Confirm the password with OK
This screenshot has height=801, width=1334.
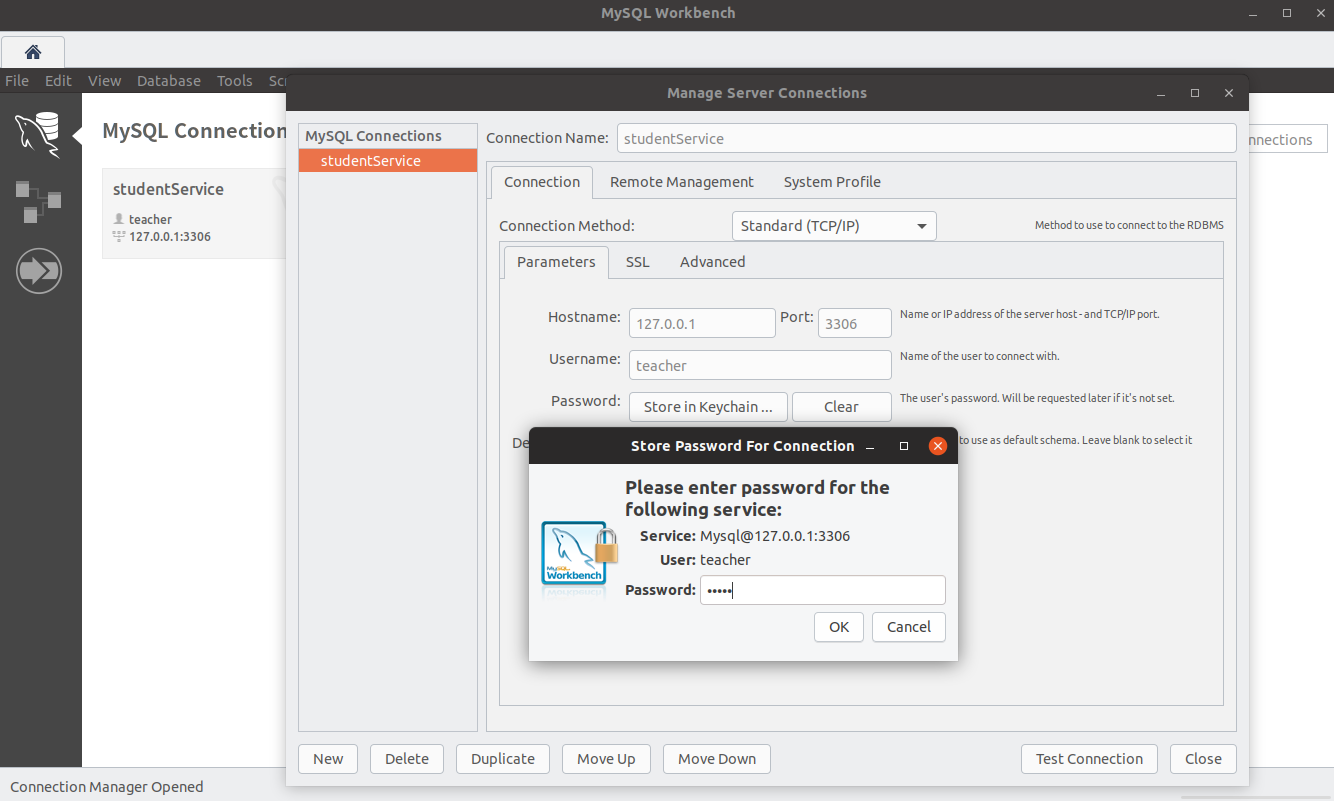[x=838, y=627]
